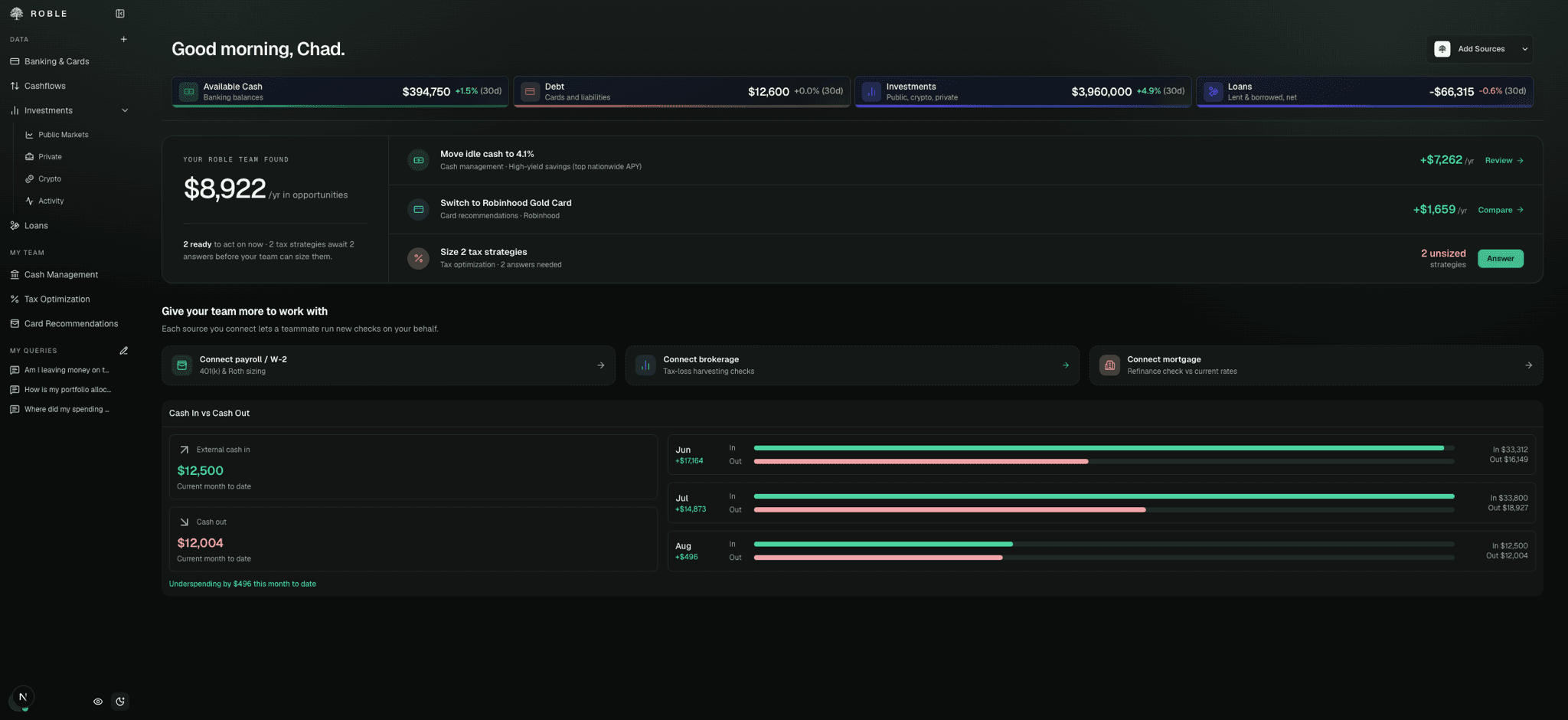Collapse the Investments sidebar chevron

click(x=125, y=110)
